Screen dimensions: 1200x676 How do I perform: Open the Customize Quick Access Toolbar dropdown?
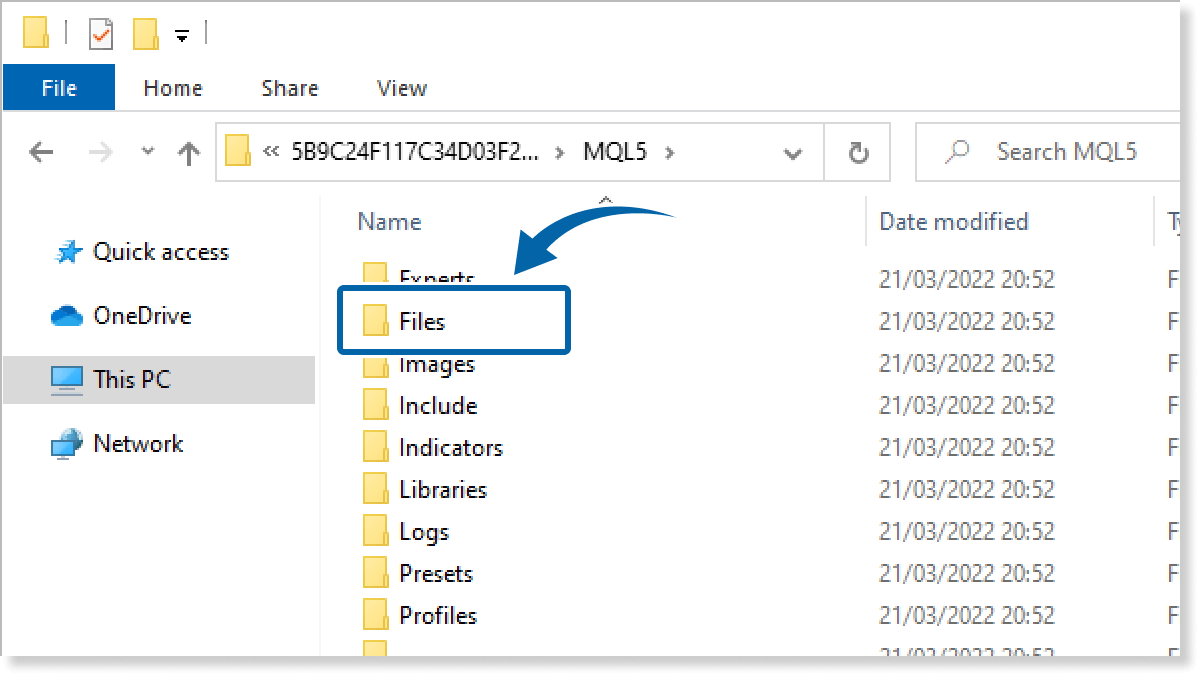pyautogui.click(x=181, y=36)
